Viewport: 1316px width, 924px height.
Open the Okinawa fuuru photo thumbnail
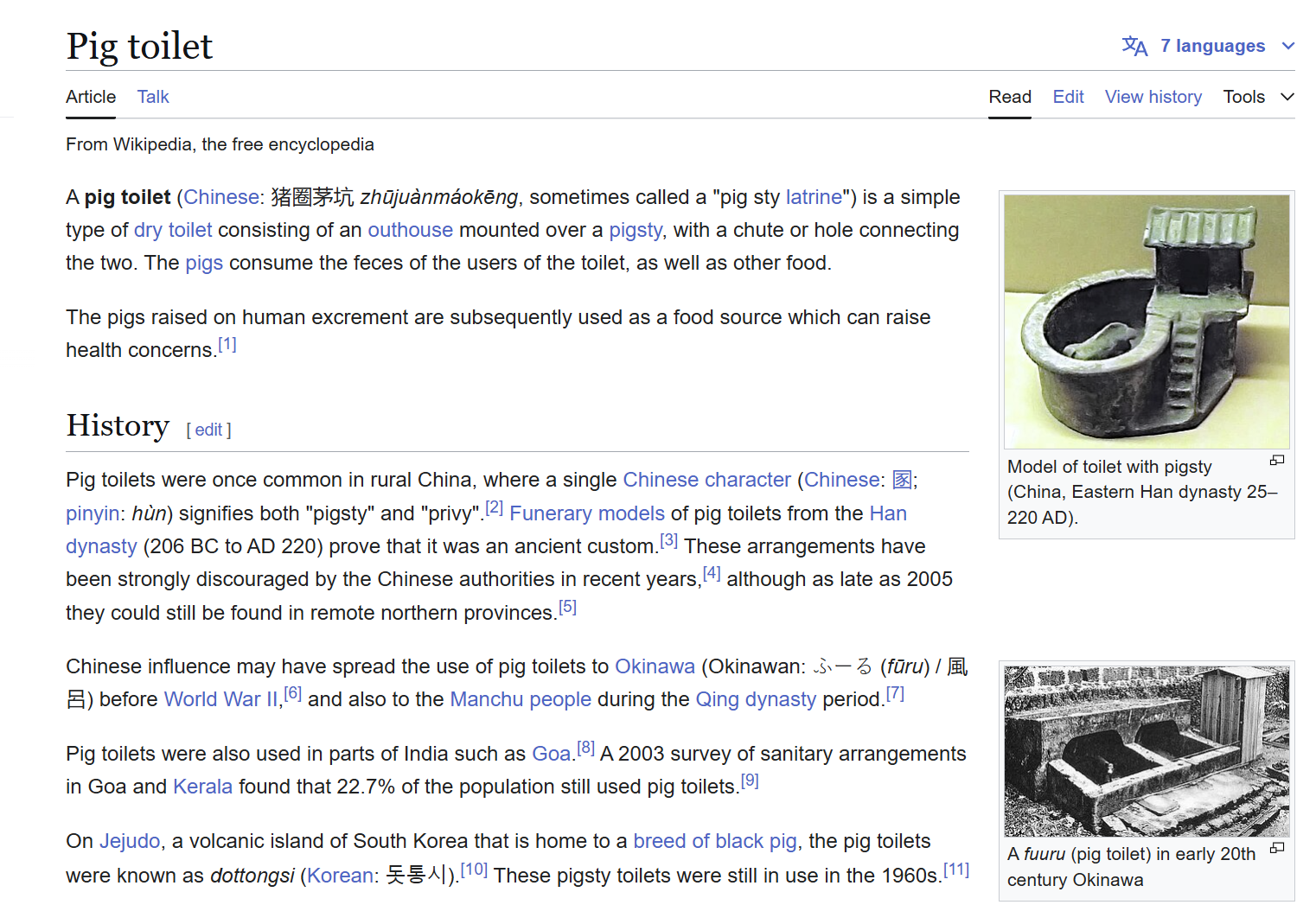coord(1147,751)
